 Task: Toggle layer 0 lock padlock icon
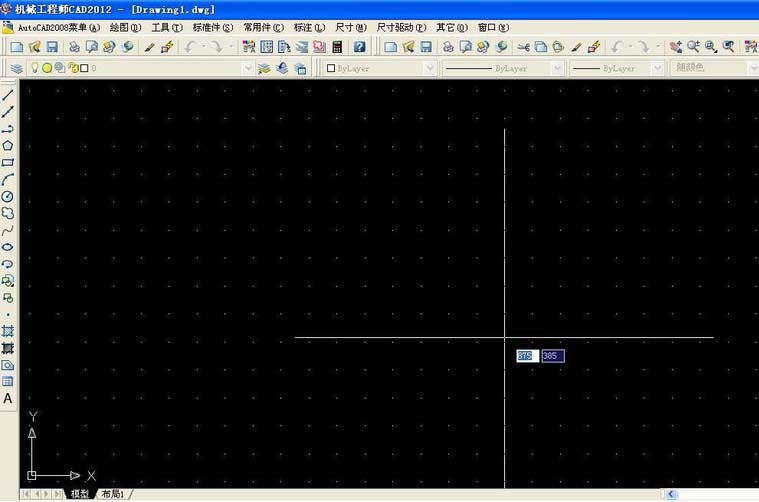tap(73, 68)
